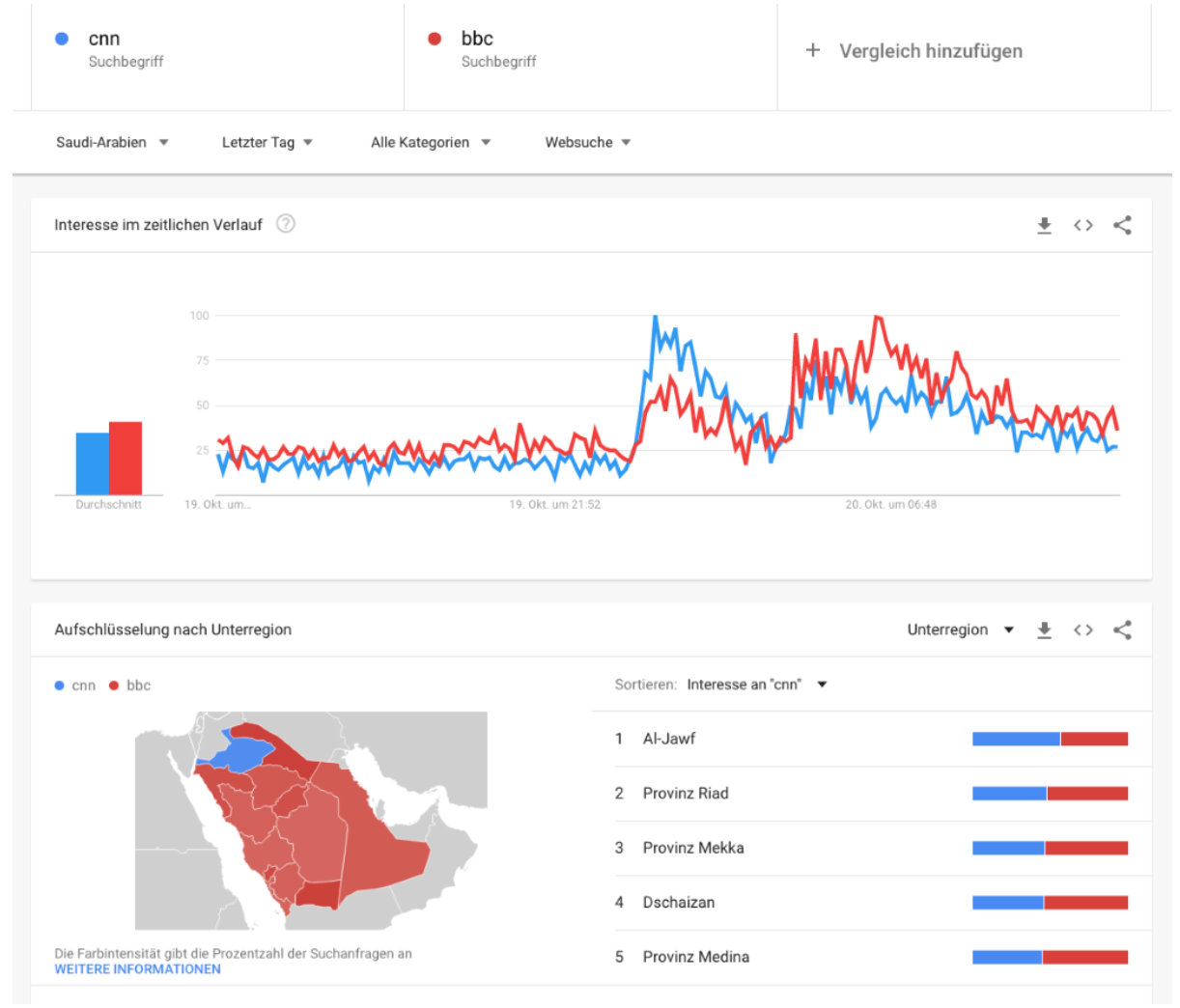
Task: Select the Al-Jawf region row
Action: coord(669,739)
